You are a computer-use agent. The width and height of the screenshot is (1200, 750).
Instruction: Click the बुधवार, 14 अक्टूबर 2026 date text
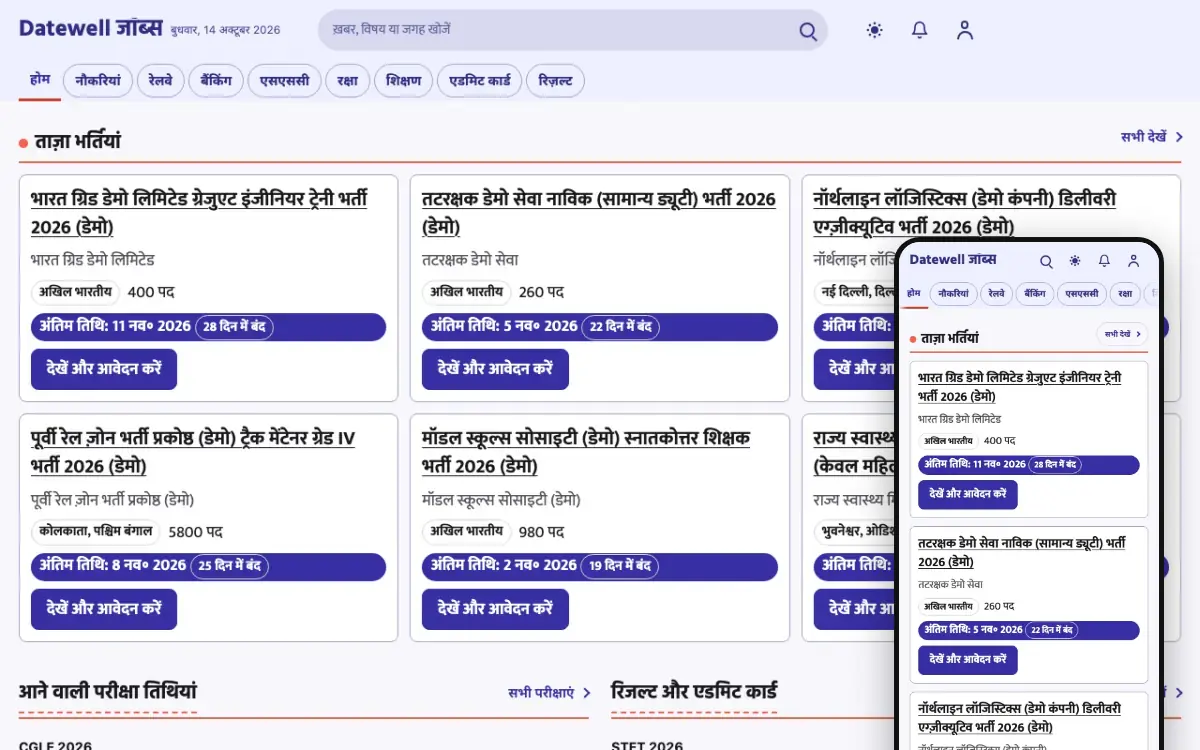tap(226, 30)
